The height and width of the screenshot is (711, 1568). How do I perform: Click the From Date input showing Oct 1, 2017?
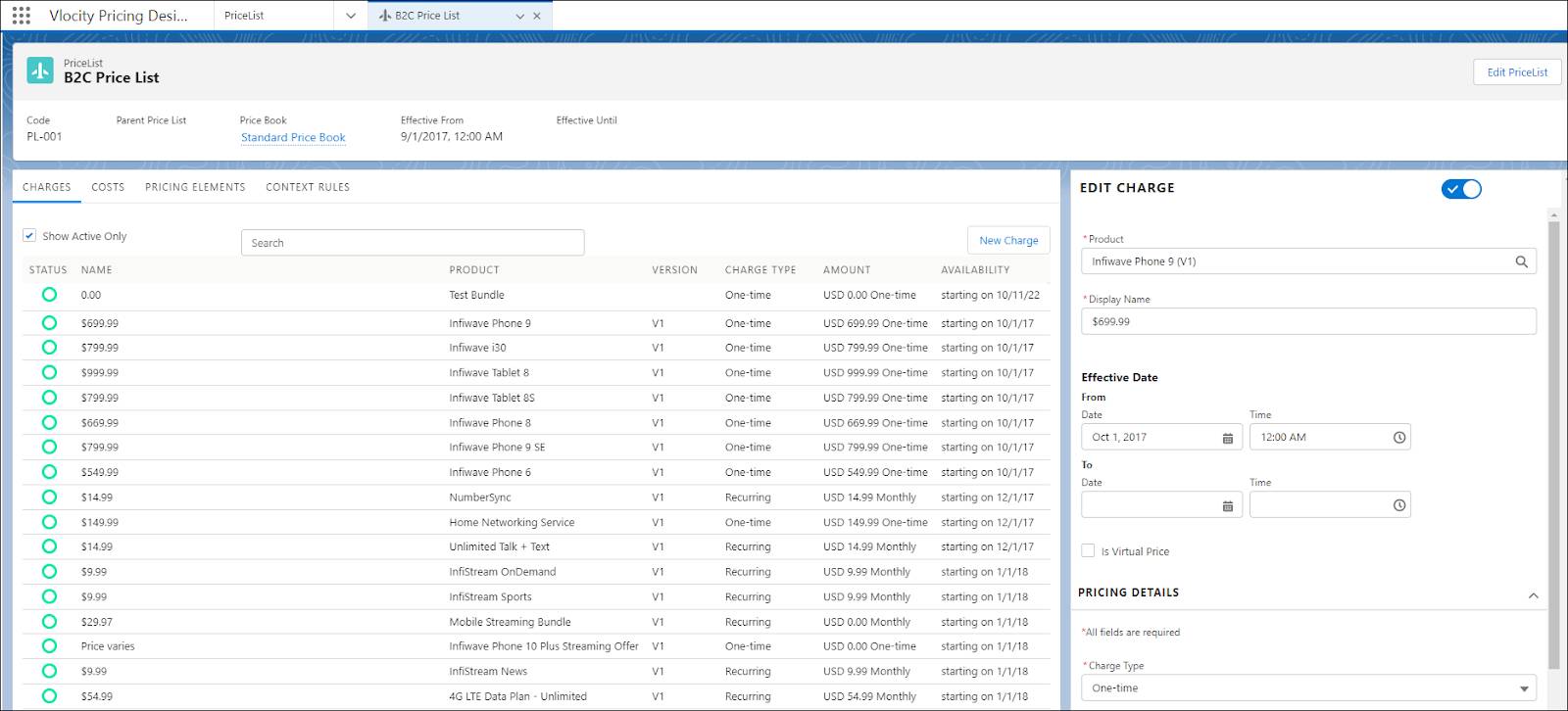coord(1161,437)
